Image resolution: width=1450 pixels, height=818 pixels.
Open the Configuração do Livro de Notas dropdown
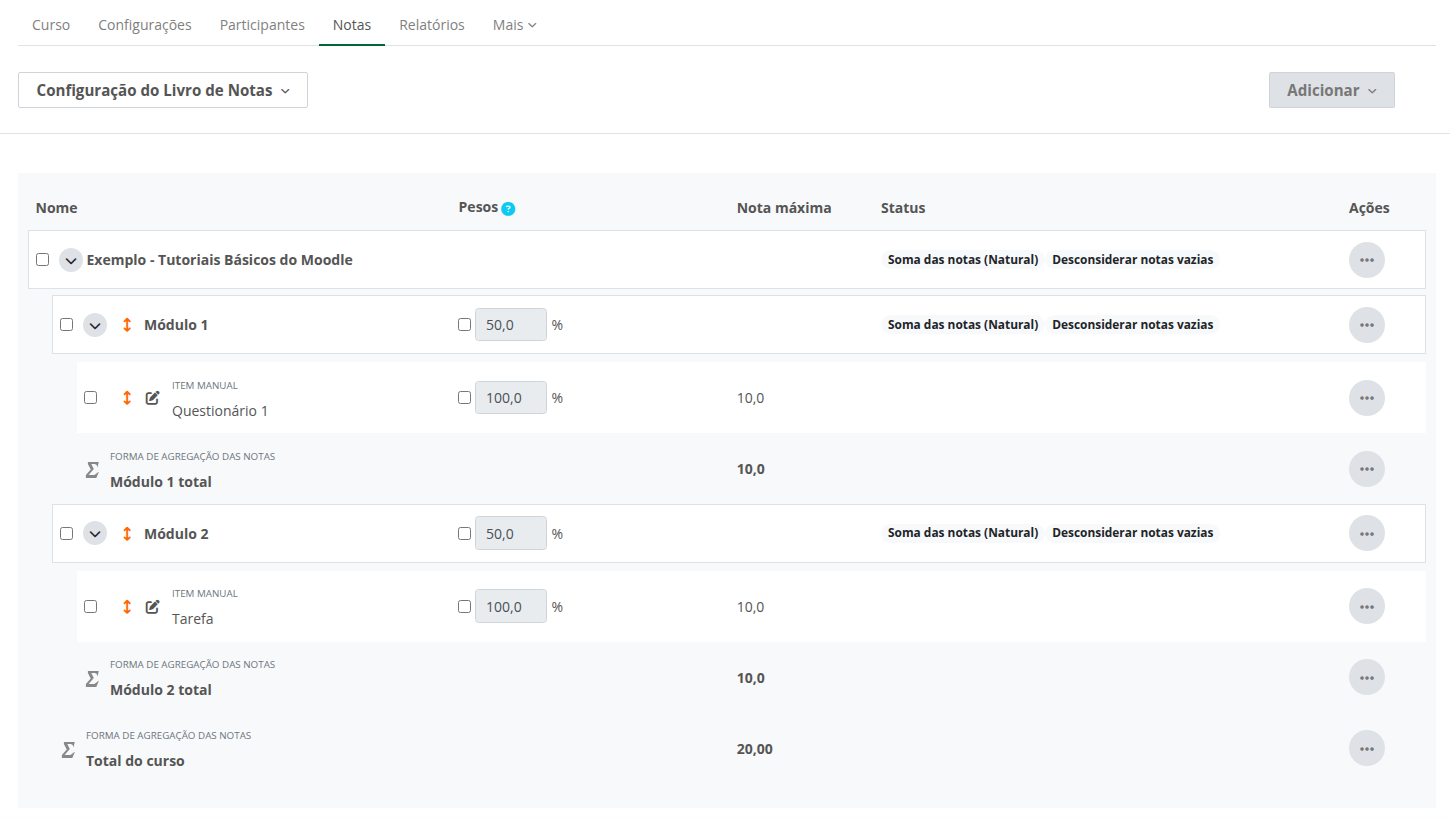[x=163, y=90]
